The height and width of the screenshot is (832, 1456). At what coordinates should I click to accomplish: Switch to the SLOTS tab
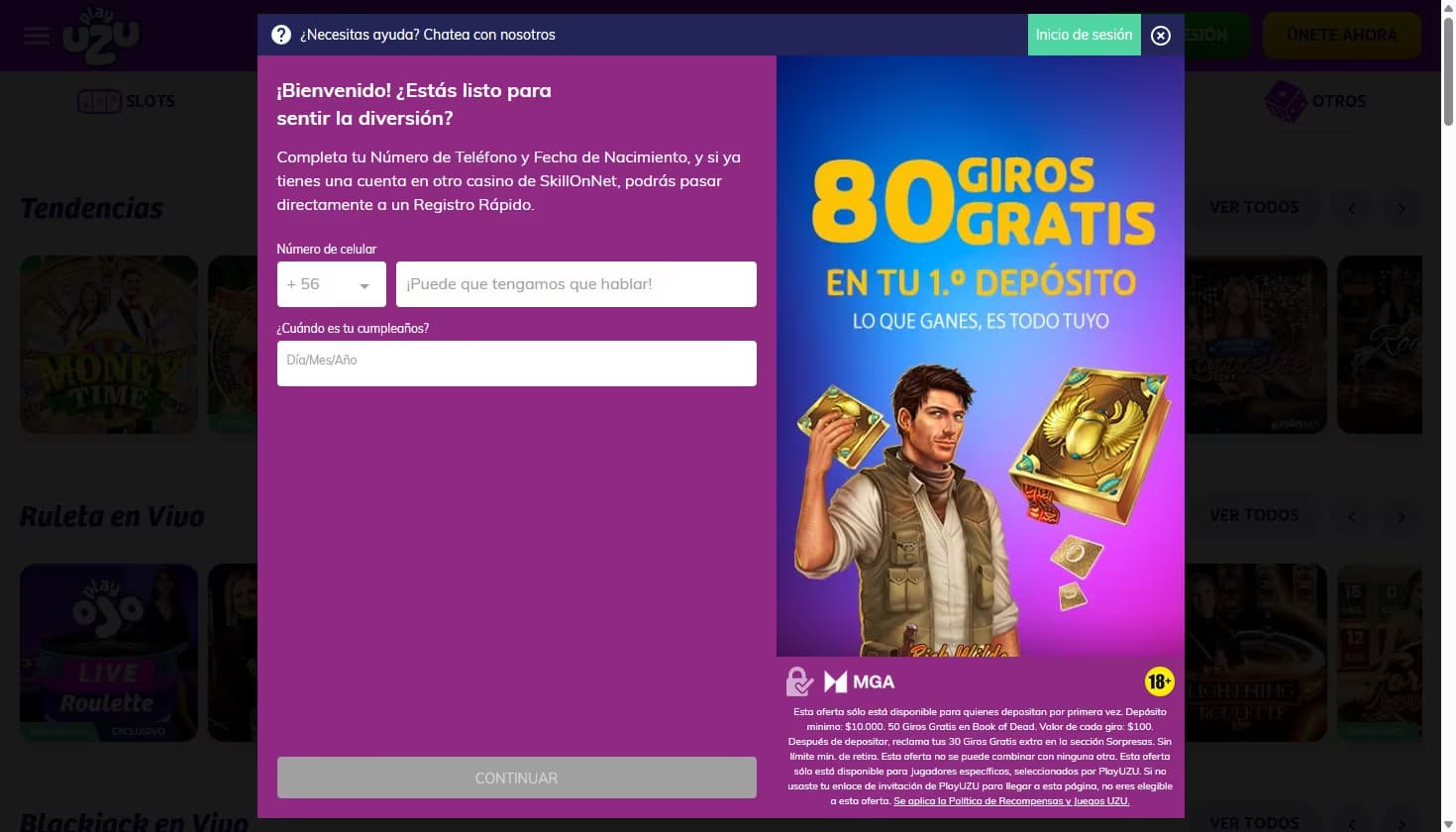pos(150,100)
